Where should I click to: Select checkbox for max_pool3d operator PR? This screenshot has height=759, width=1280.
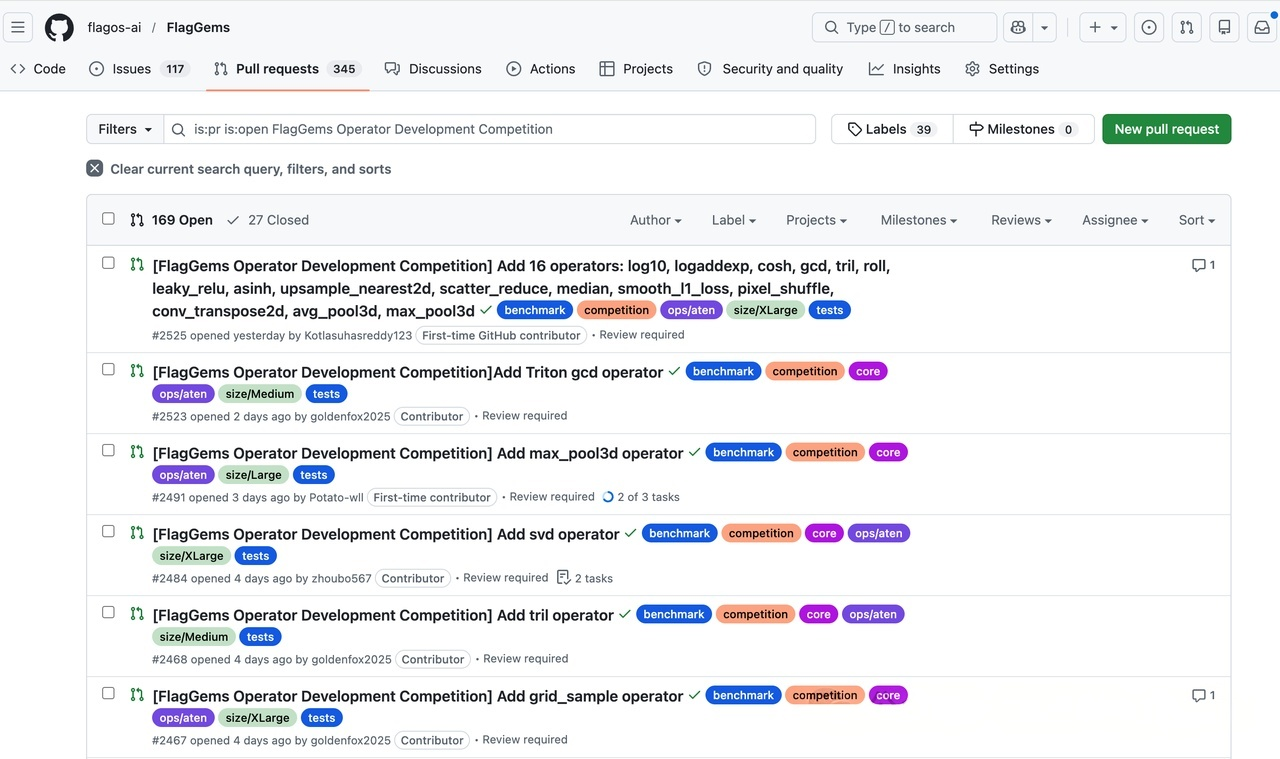(108, 450)
